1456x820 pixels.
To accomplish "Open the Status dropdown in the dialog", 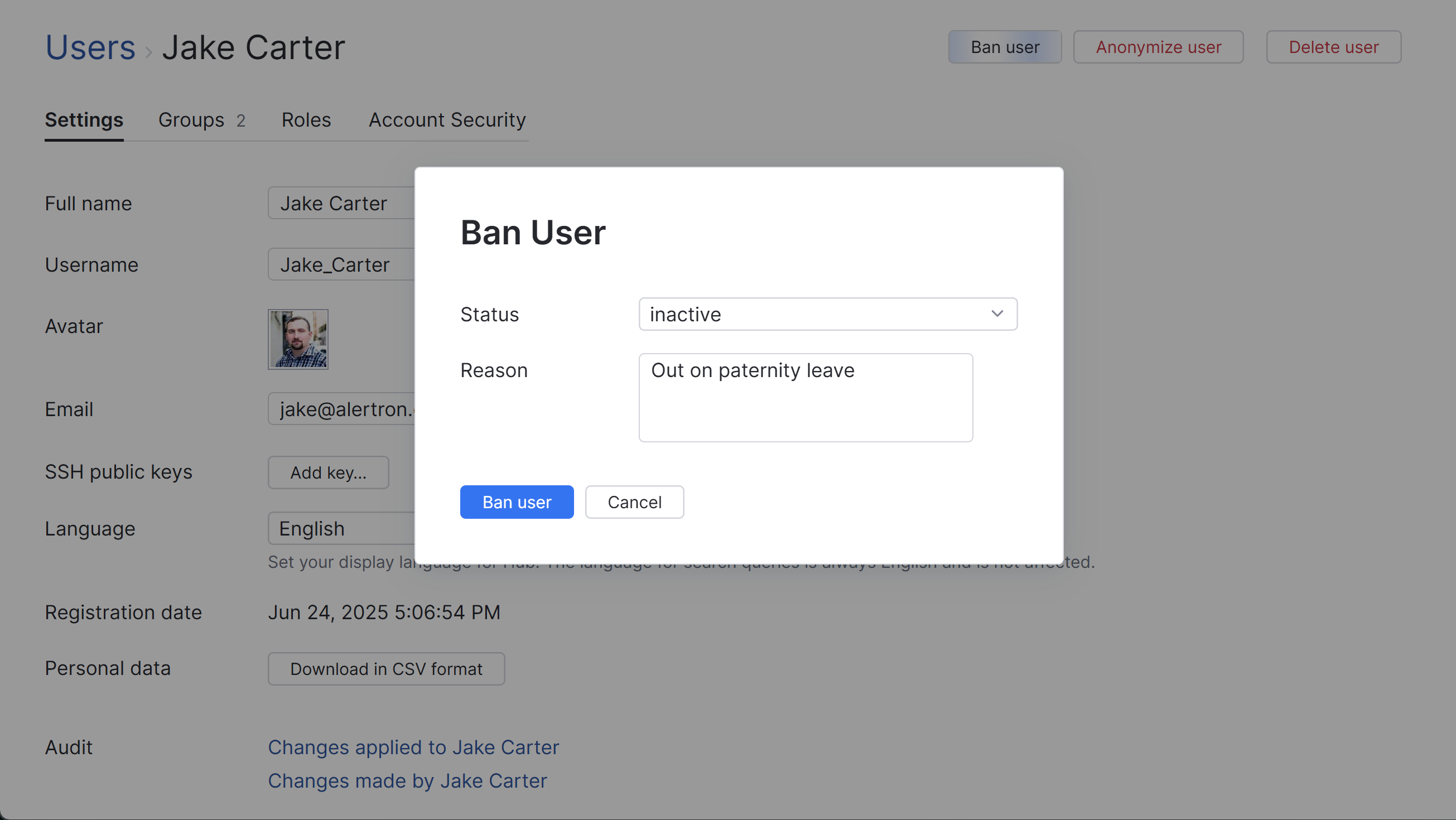I will [x=827, y=314].
